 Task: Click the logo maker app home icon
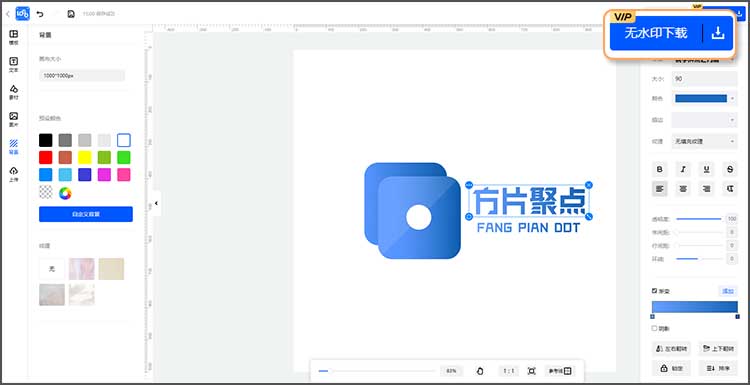click(x=22, y=13)
